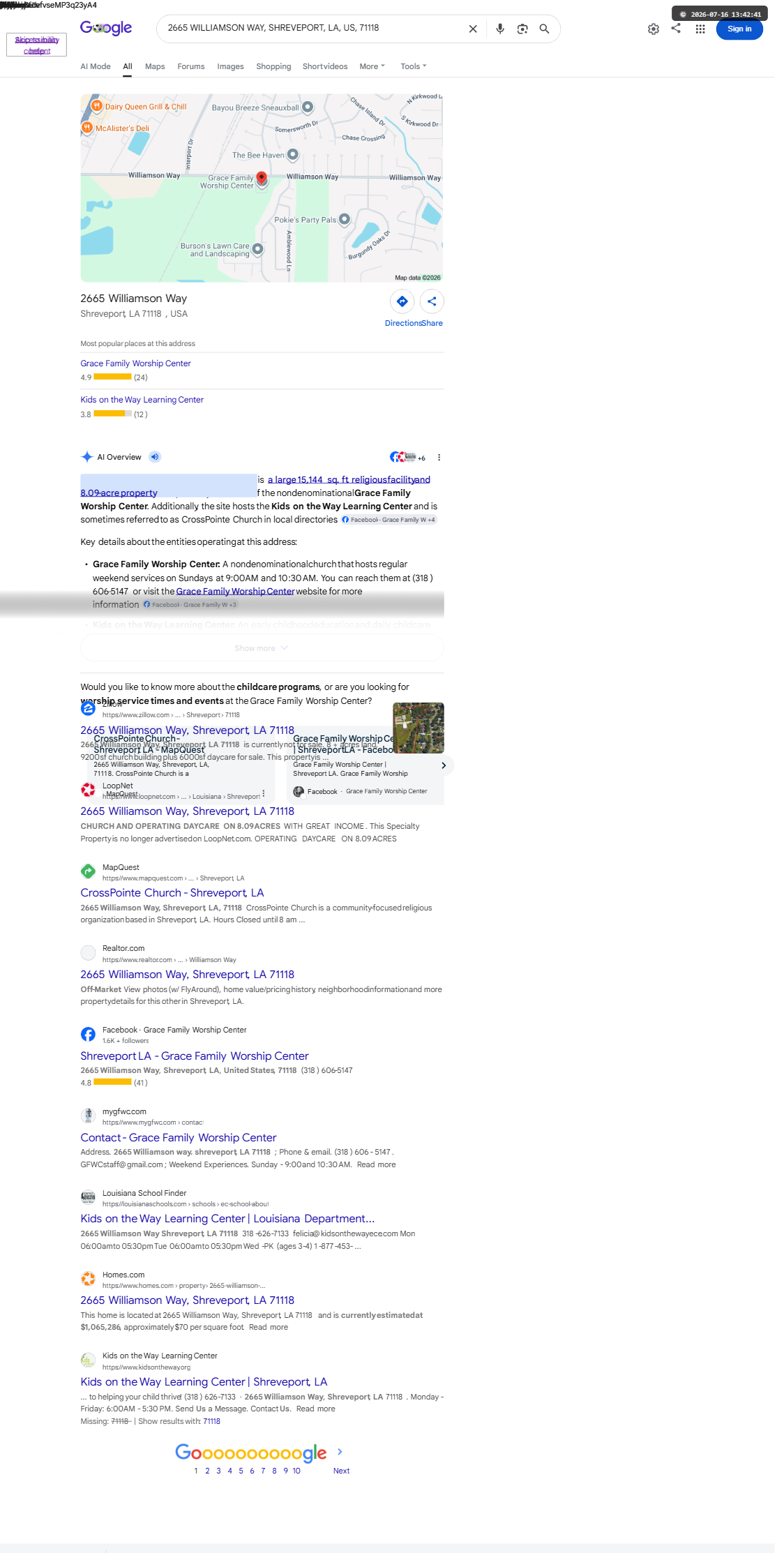Click MapQuest favicon icon
Viewport: 784px width, 1553px height.
88,871
